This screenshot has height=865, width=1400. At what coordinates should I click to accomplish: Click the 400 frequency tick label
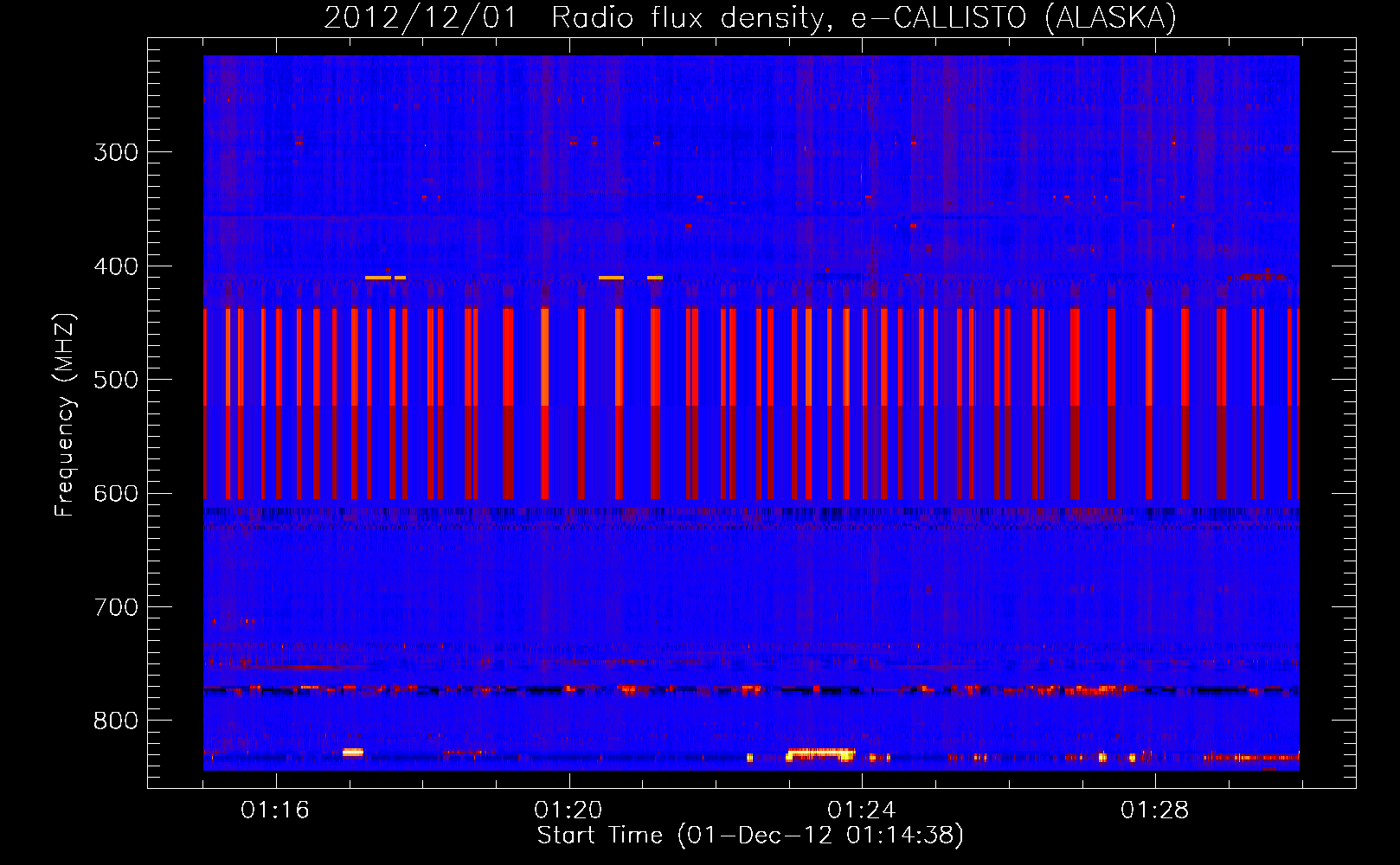116,266
